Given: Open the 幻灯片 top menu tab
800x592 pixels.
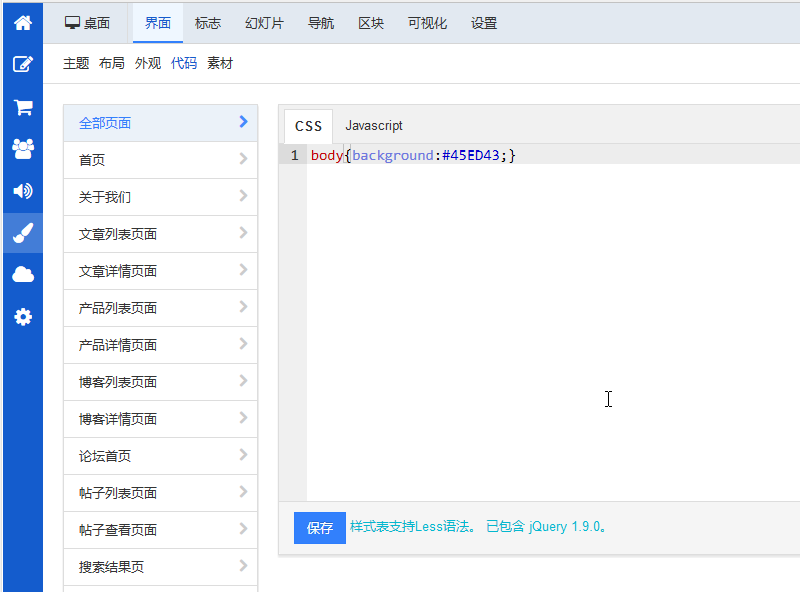Looking at the screenshot, I should (x=264, y=23).
